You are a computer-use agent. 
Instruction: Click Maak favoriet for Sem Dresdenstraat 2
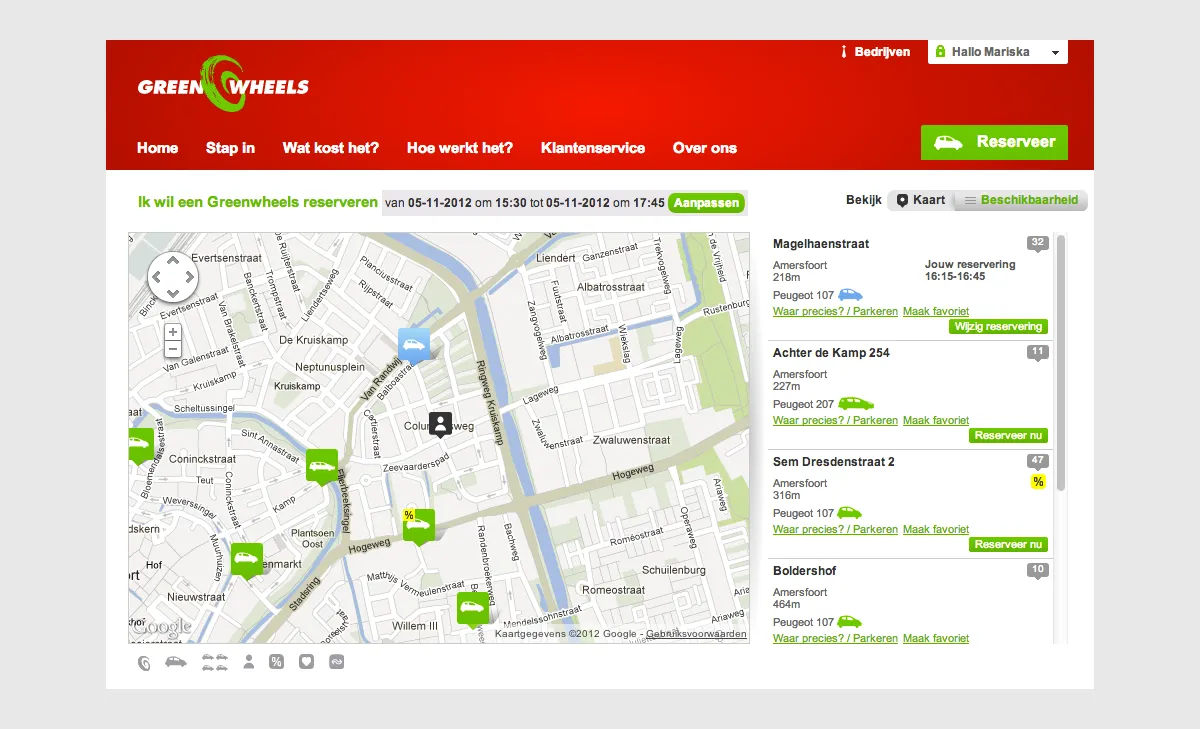[936, 530]
